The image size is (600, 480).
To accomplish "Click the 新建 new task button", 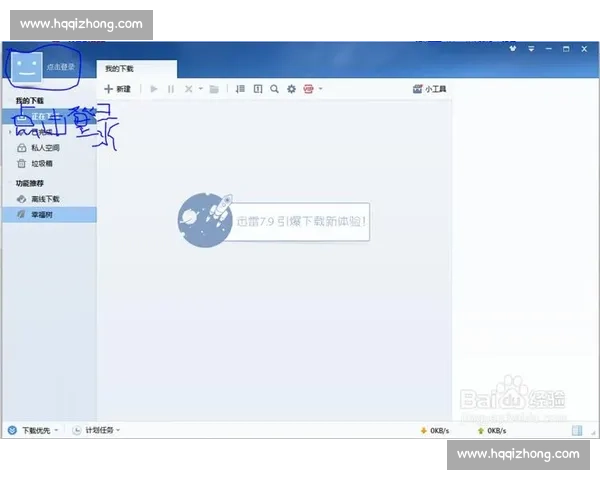I will tap(117, 89).
